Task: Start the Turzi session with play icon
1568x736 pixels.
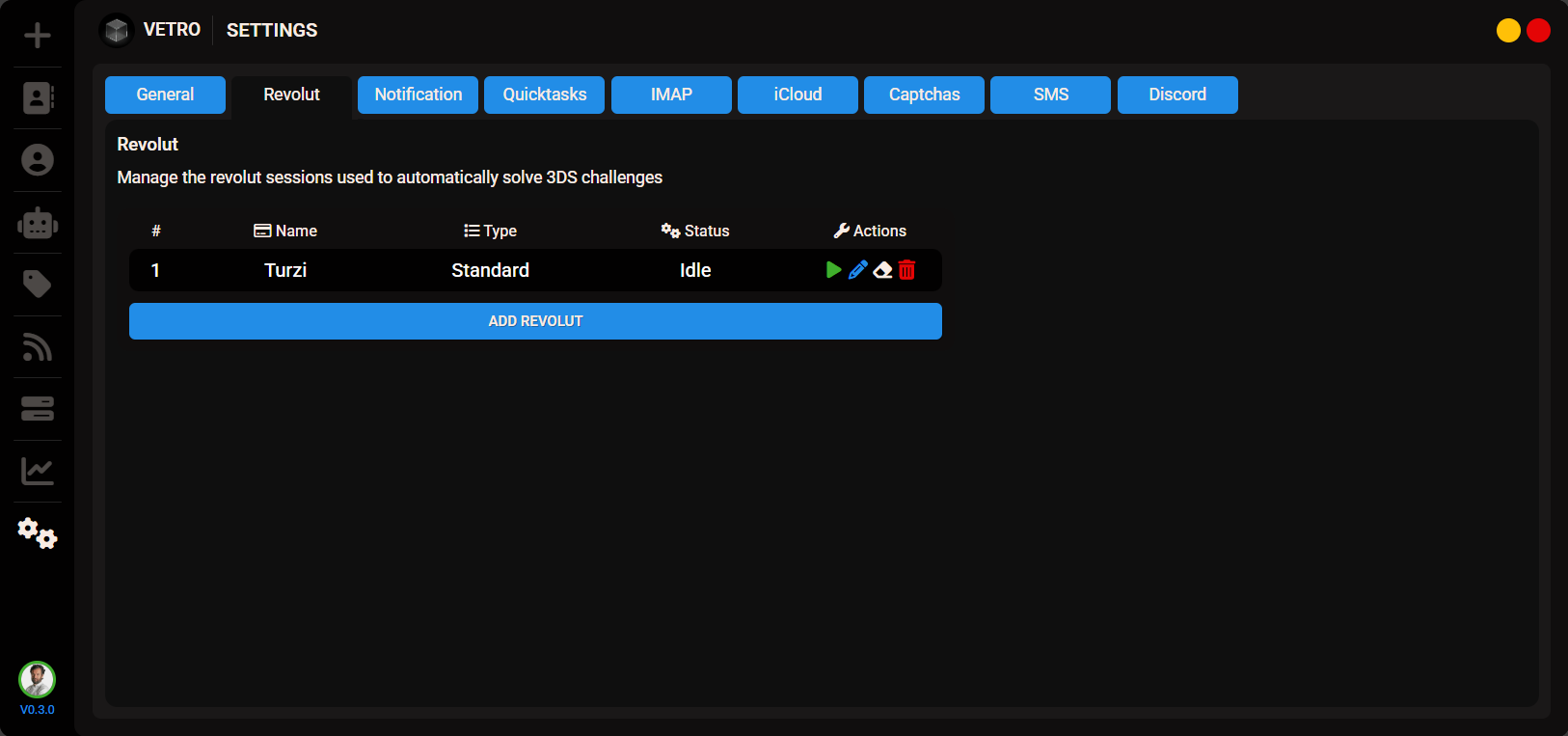Action: [x=833, y=270]
